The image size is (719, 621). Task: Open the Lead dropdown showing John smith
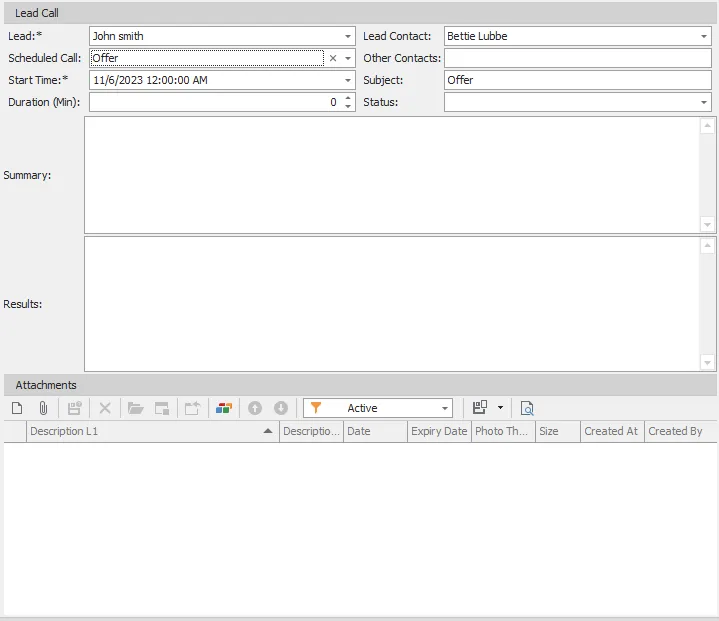click(x=348, y=36)
